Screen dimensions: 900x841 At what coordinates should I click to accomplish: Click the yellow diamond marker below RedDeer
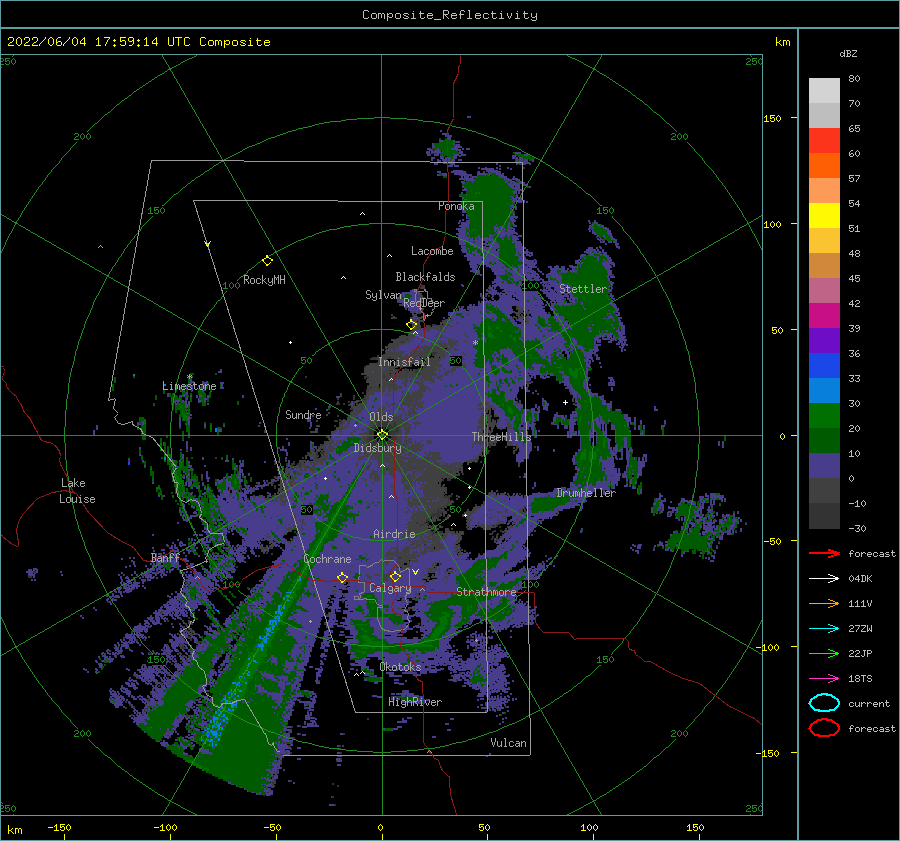(412, 325)
